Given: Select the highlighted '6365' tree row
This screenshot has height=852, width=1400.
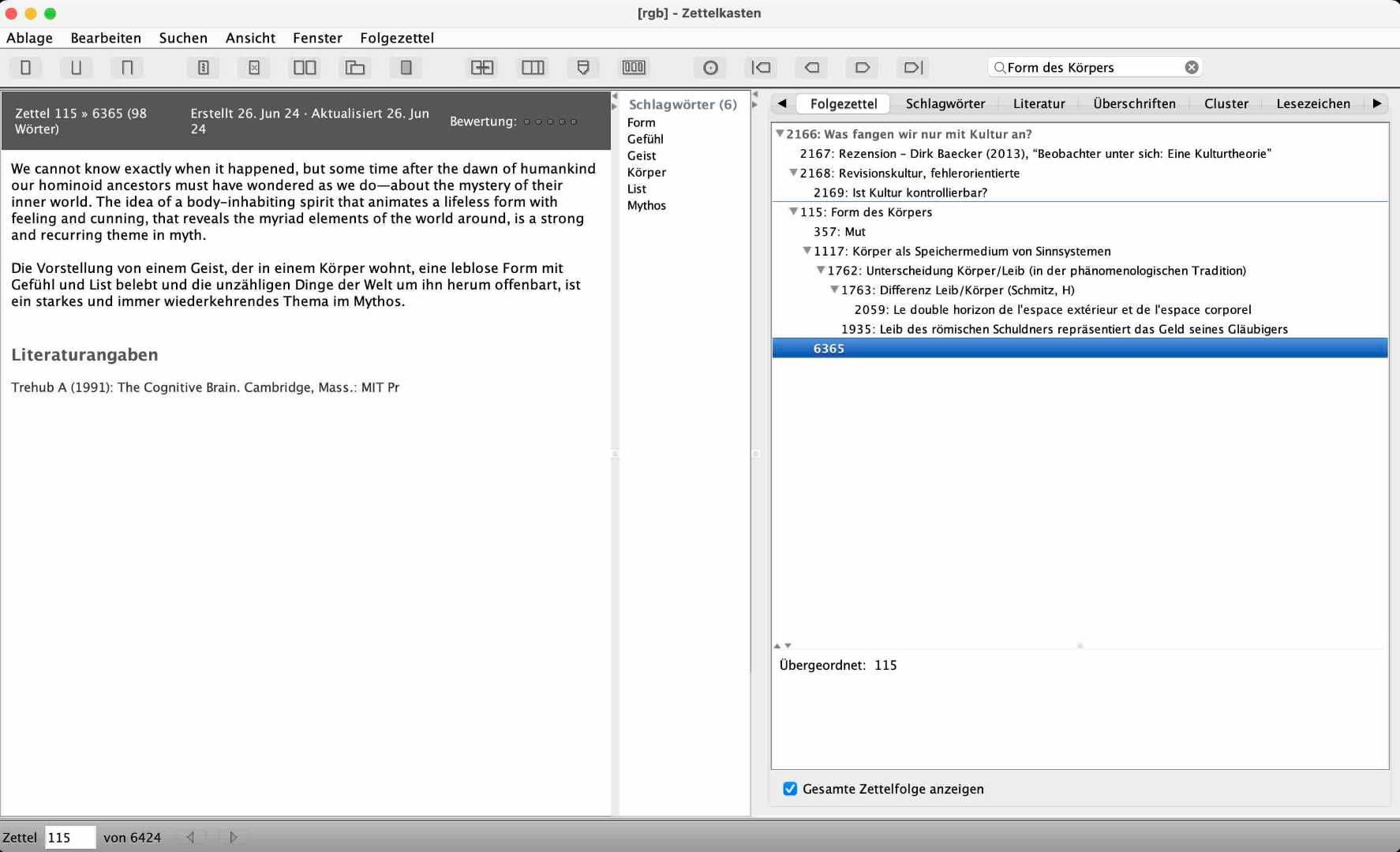Looking at the screenshot, I should tap(1080, 348).
